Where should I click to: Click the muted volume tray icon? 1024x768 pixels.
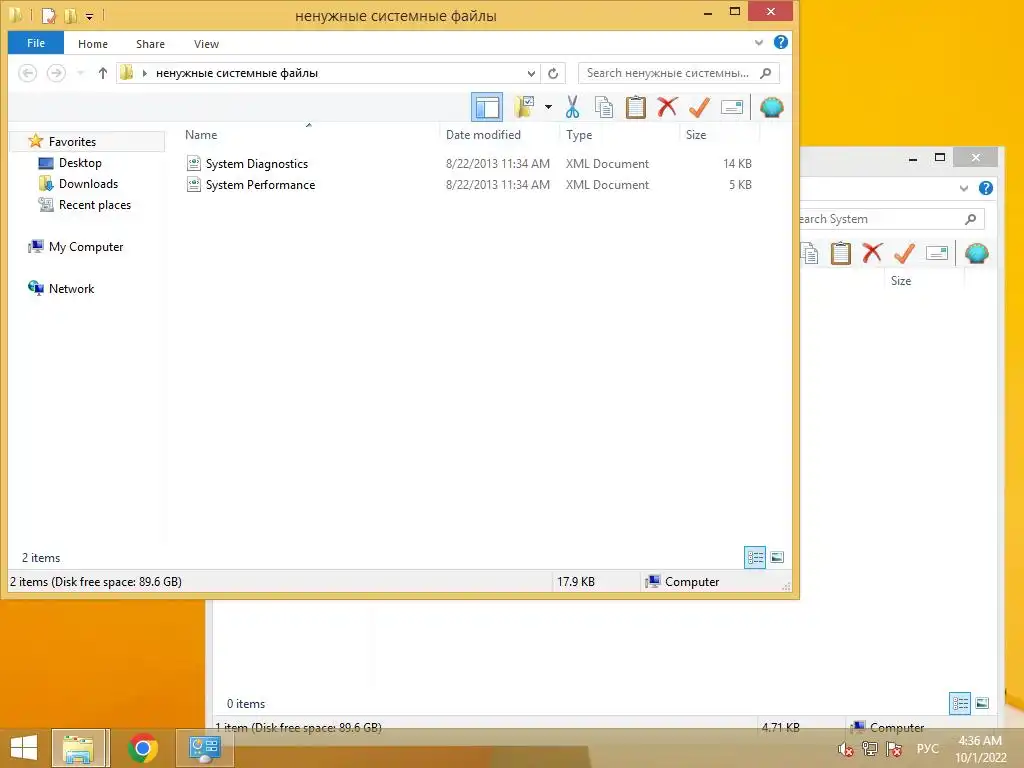[x=846, y=749]
